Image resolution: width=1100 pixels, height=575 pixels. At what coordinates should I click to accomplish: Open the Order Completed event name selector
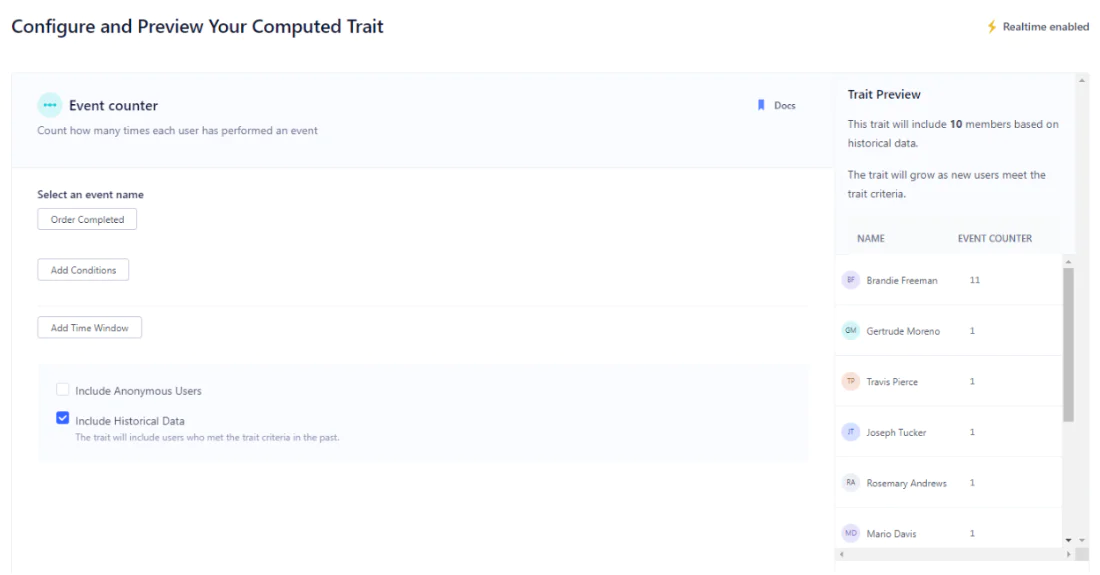[x=87, y=220]
